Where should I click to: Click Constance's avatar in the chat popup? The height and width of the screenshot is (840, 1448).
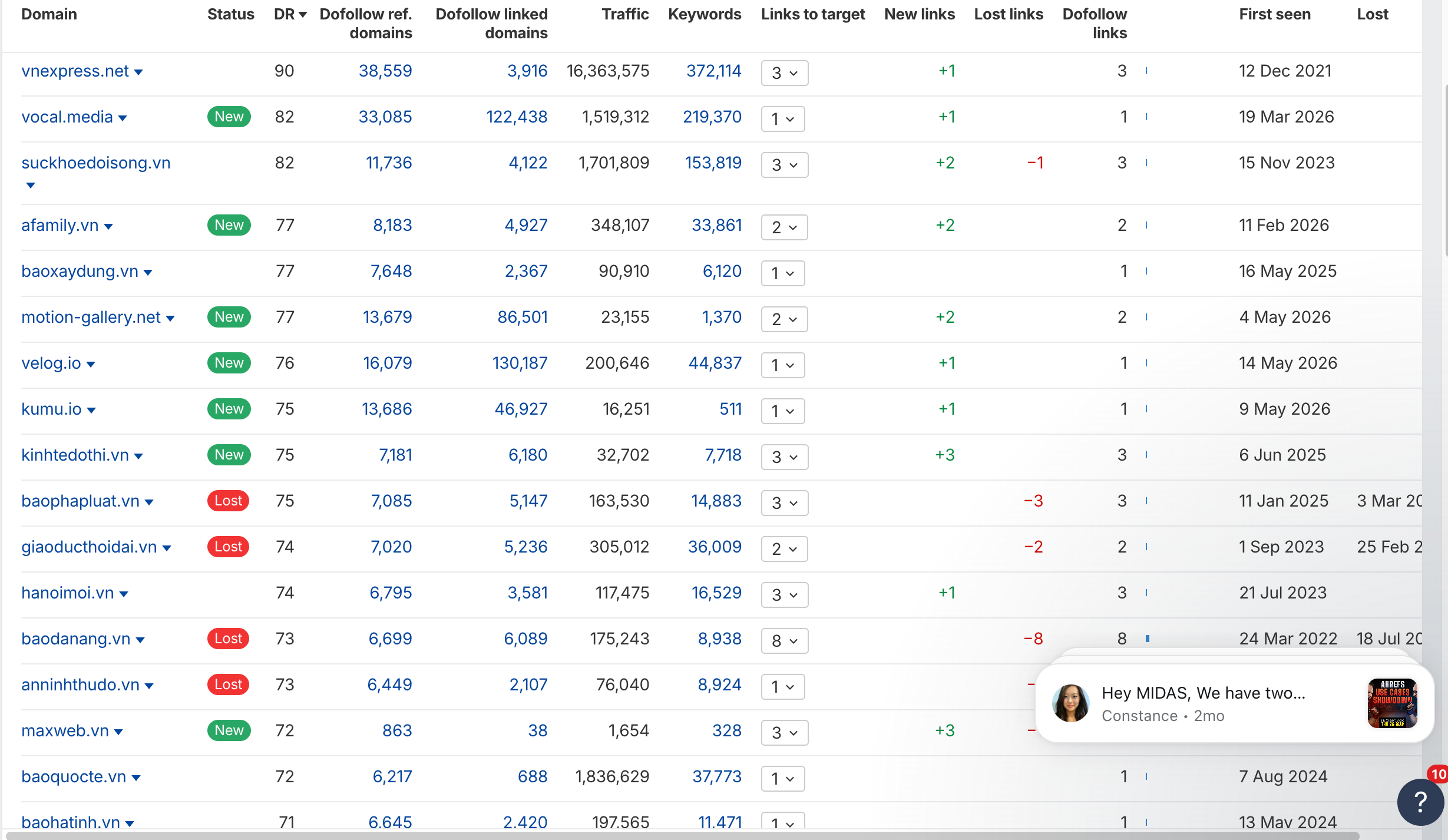1070,703
